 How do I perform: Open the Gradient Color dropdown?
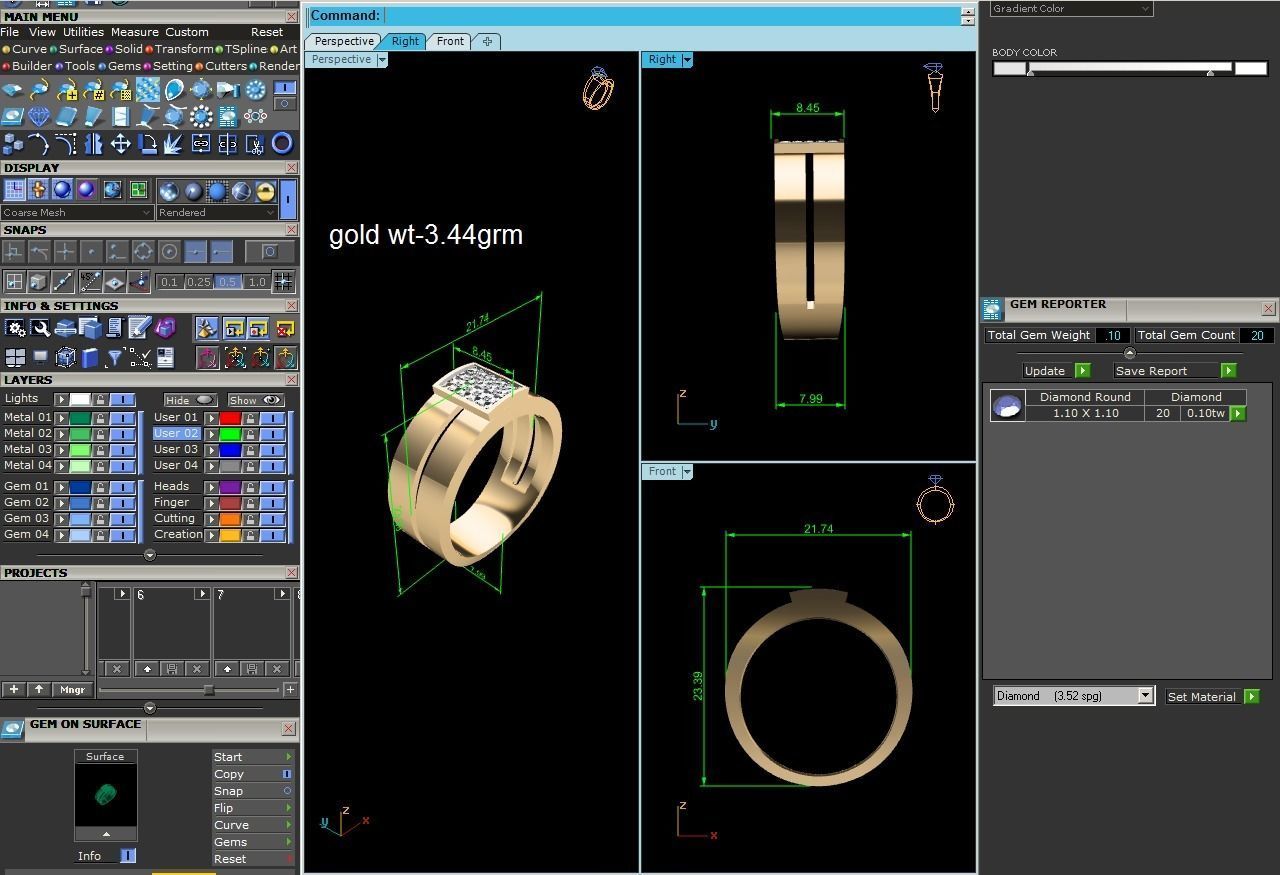tap(1071, 8)
